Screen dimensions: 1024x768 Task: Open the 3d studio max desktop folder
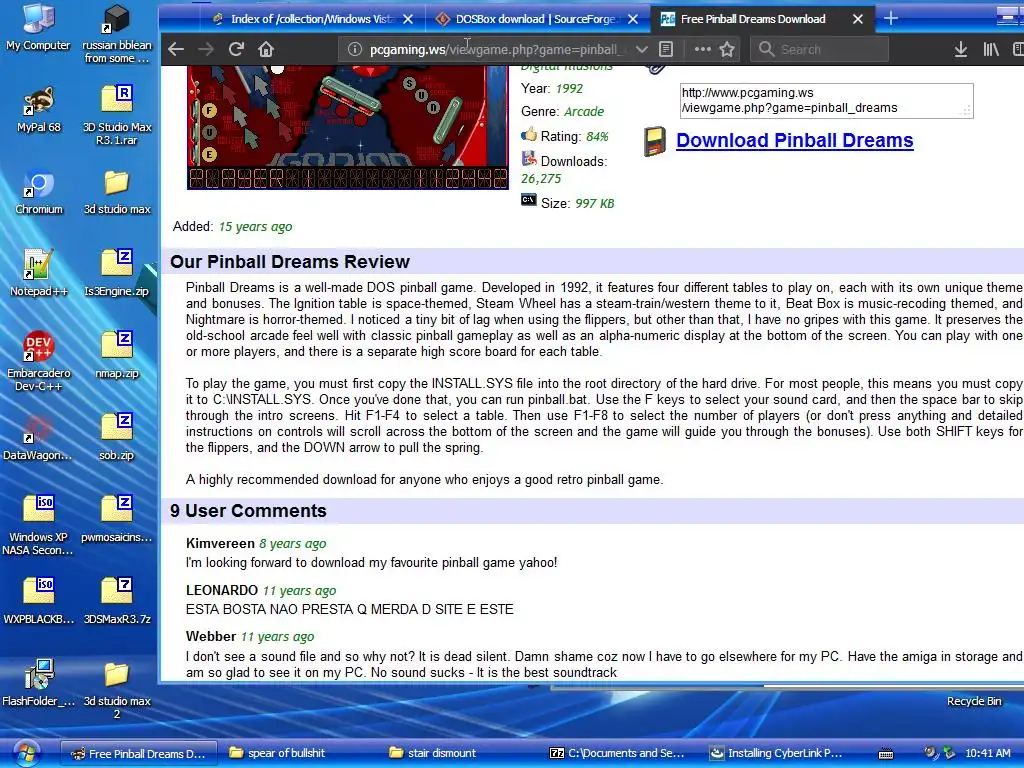(x=117, y=191)
